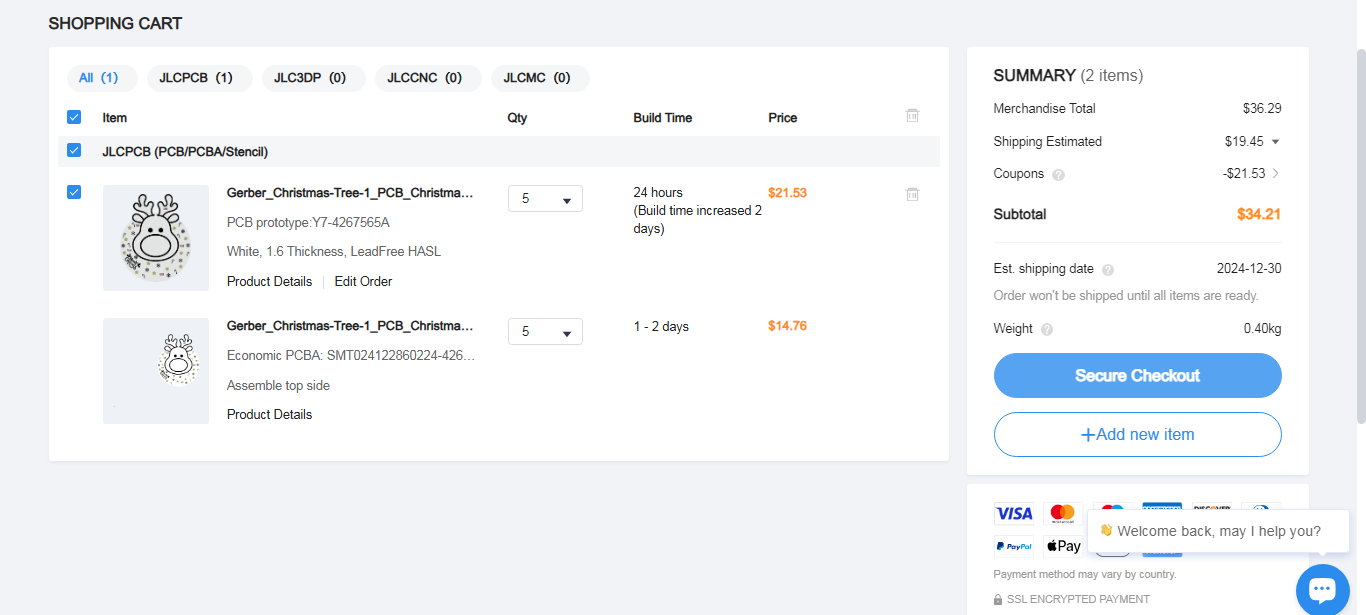Click the 'PCB prototype:Y7-4267565A' text

pyautogui.click(x=308, y=223)
